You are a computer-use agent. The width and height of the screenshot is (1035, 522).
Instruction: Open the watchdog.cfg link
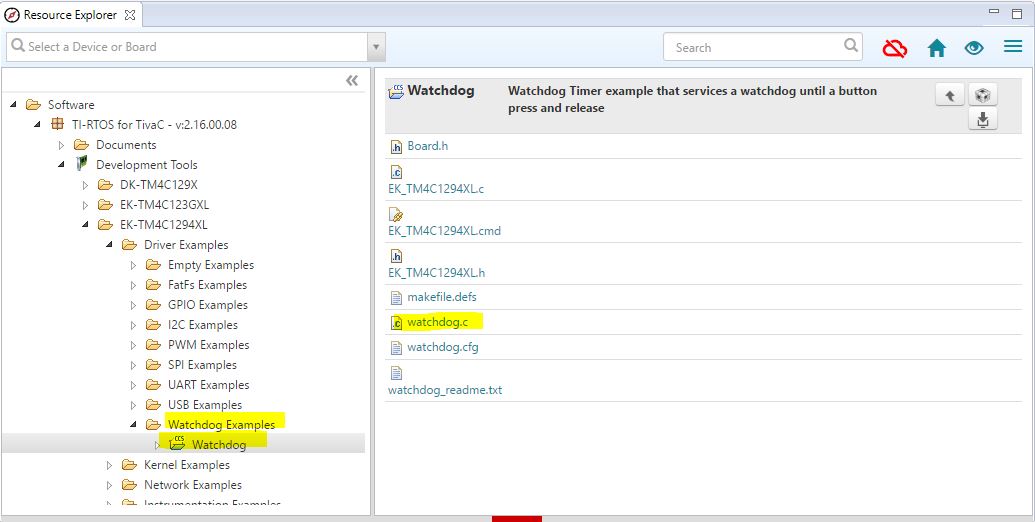tap(443, 346)
